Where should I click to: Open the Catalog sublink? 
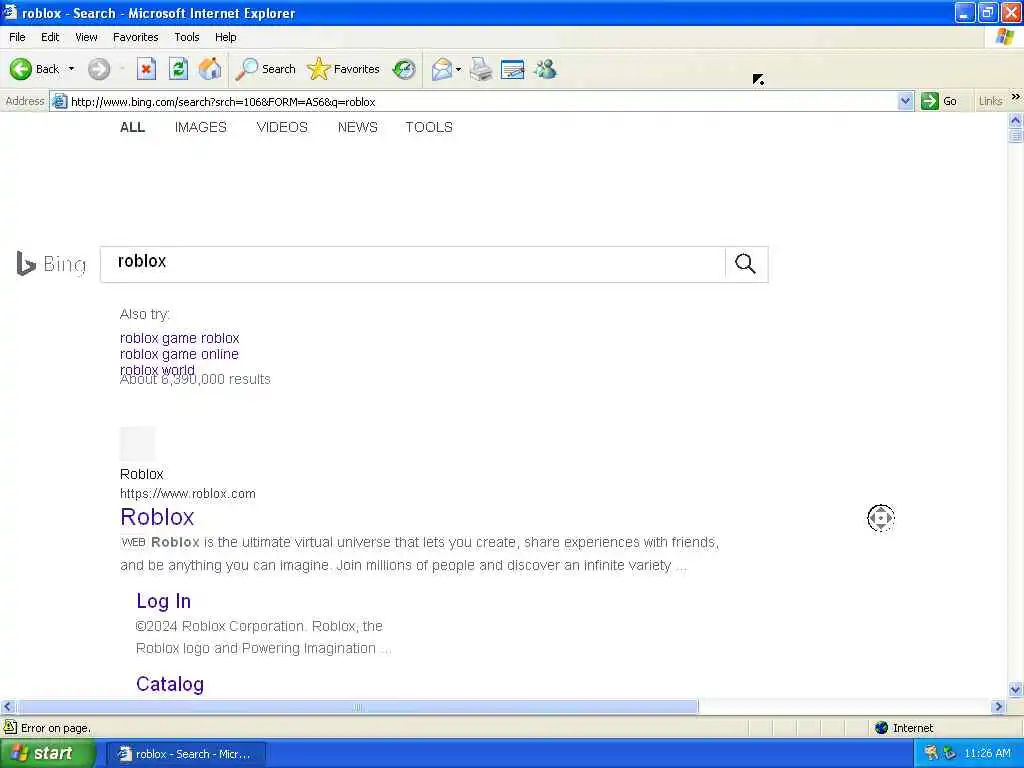170,684
